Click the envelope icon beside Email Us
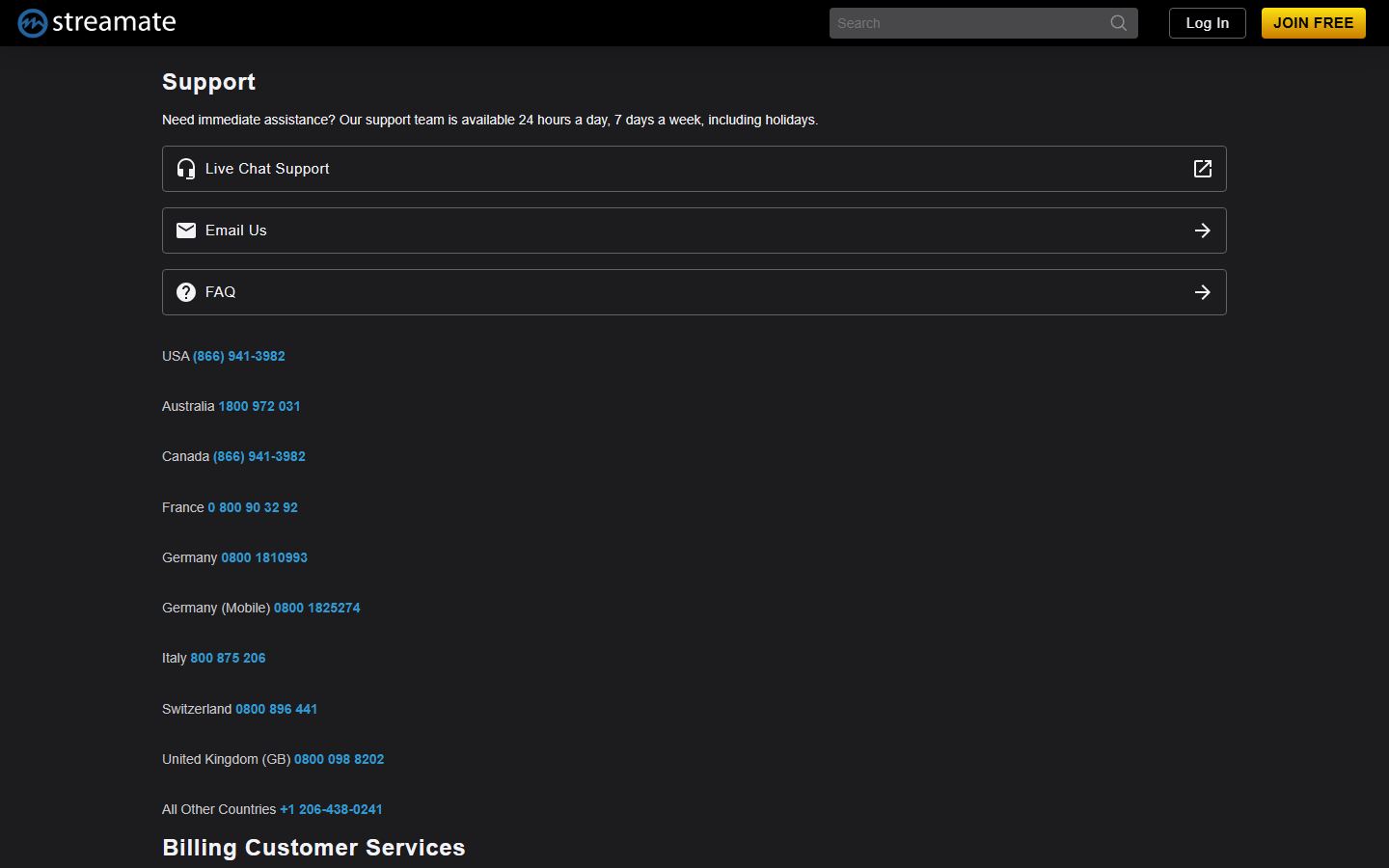1389x868 pixels. pyautogui.click(x=186, y=231)
